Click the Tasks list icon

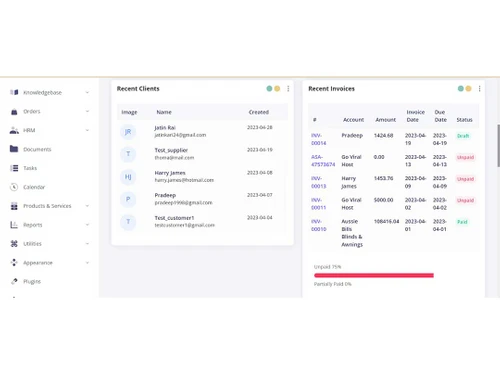(14, 168)
